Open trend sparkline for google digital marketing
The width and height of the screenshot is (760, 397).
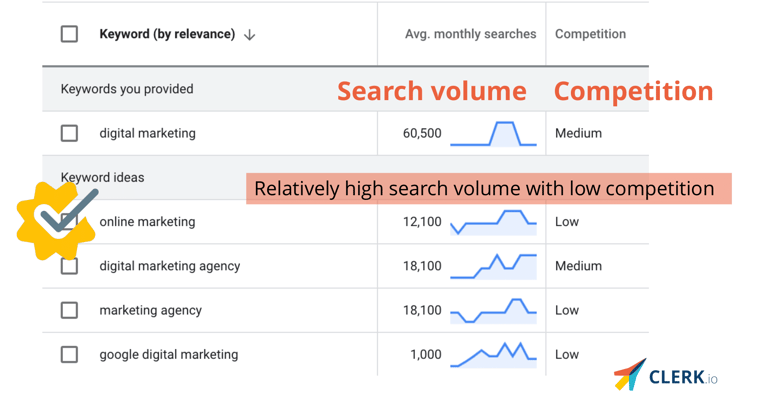click(493, 355)
